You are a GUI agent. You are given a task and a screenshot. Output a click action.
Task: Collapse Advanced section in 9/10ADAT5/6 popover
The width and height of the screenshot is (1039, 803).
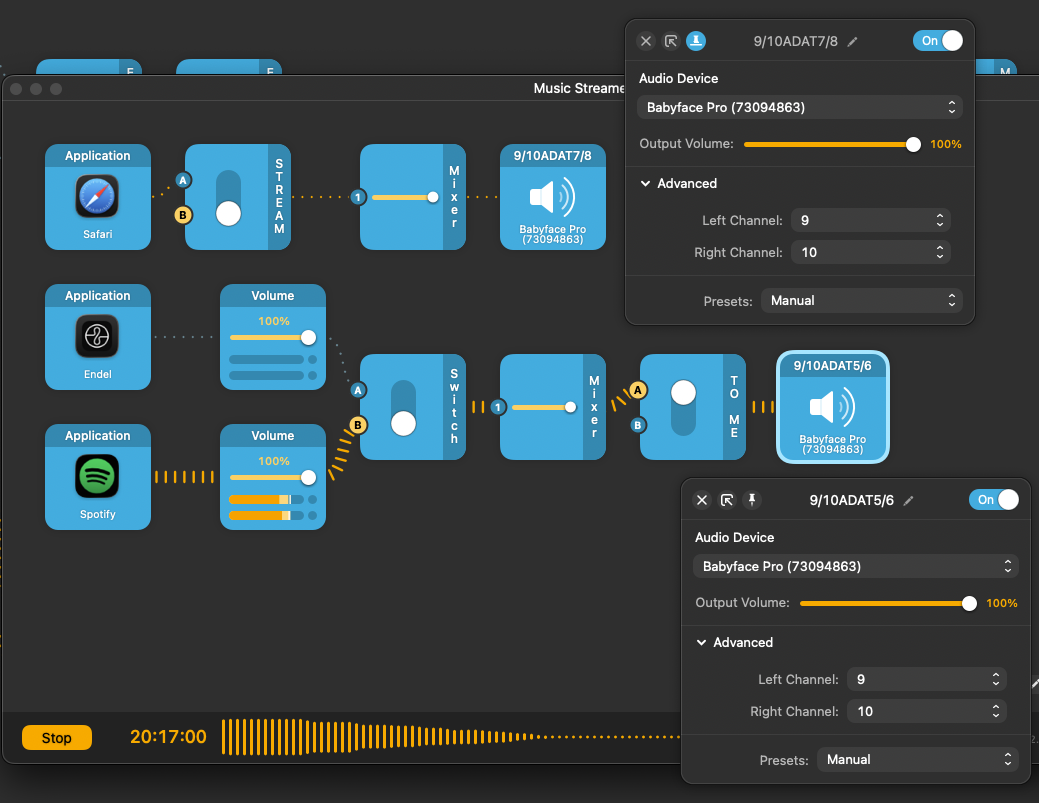(701, 643)
